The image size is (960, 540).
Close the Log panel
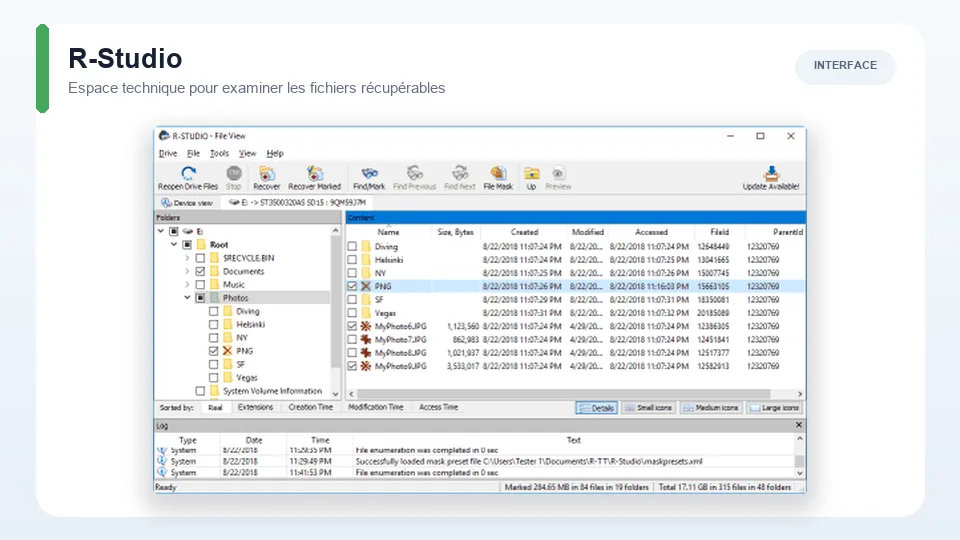point(798,425)
